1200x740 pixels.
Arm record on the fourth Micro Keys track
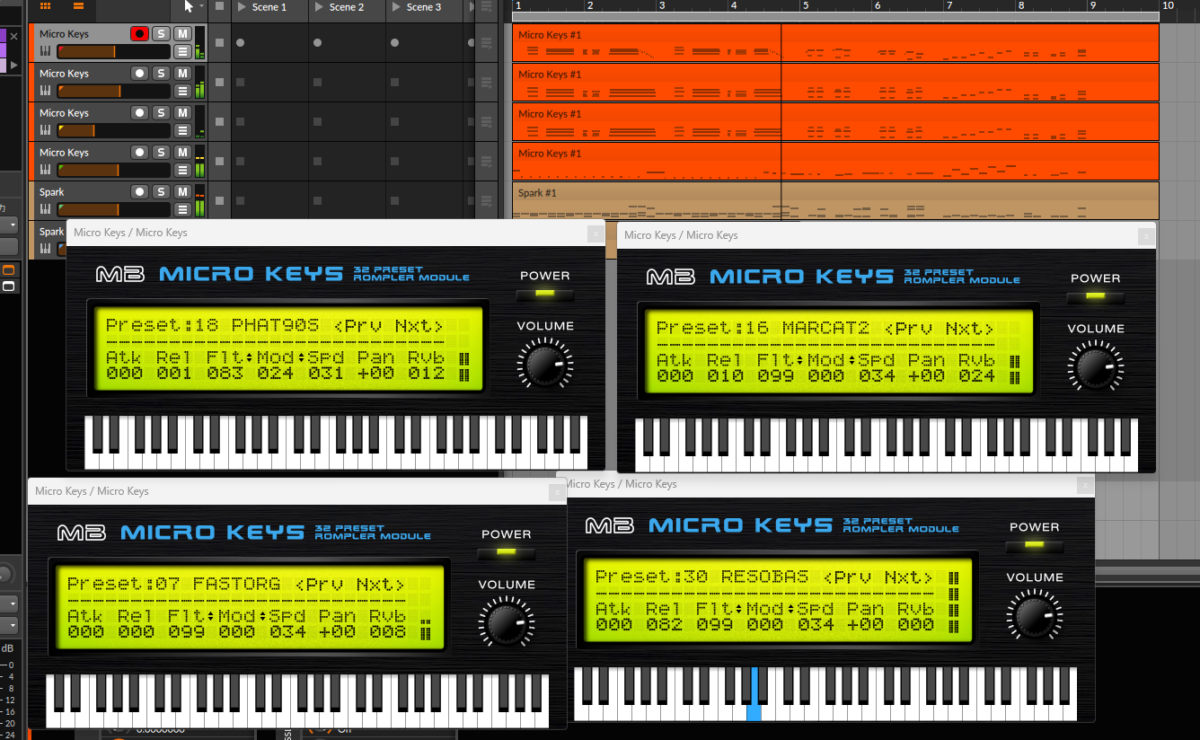(x=139, y=152)
